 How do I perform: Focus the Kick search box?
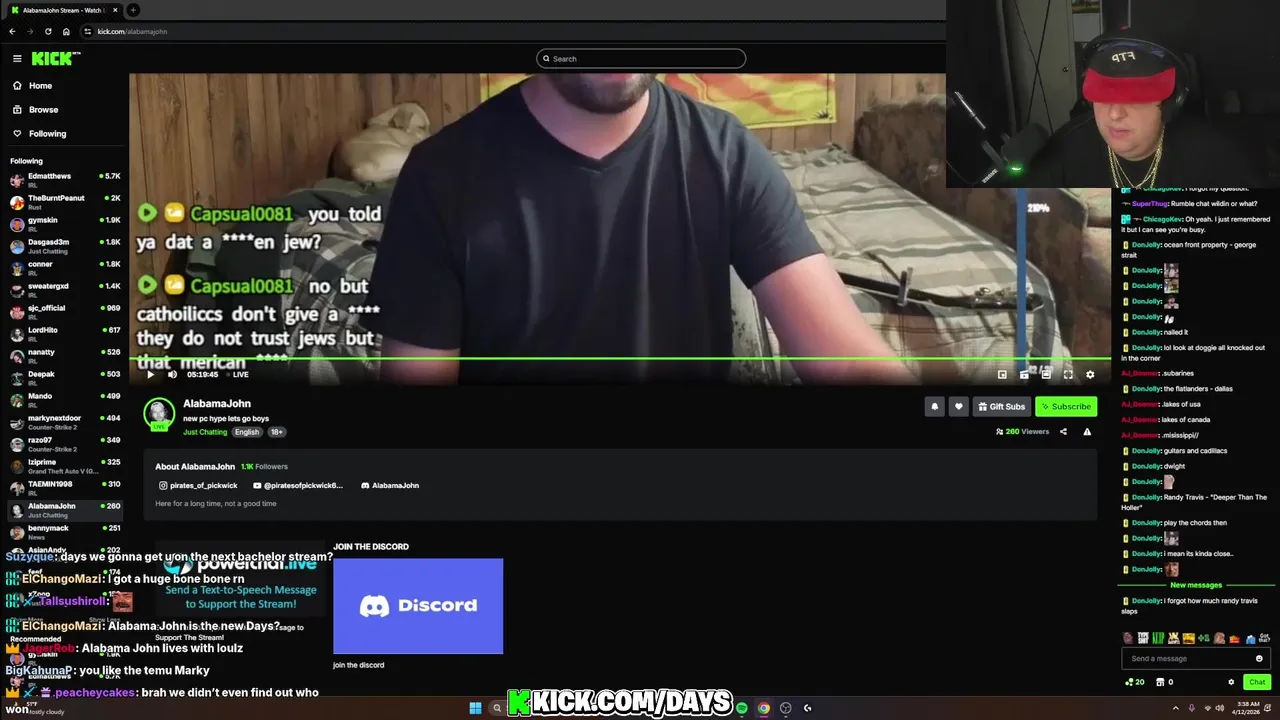coord(641,59)
